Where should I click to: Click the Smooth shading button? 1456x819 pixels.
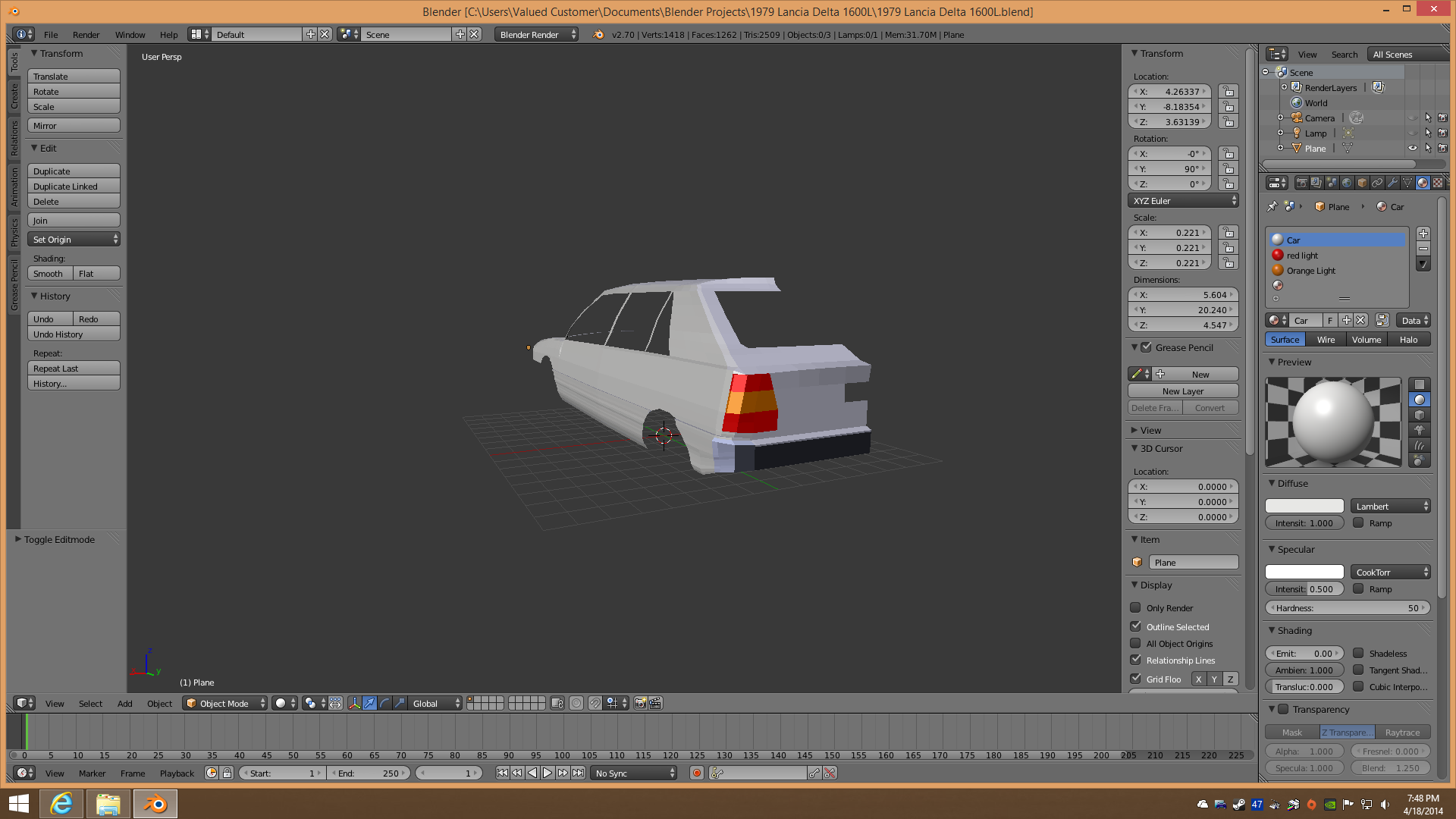pos(50,273)
